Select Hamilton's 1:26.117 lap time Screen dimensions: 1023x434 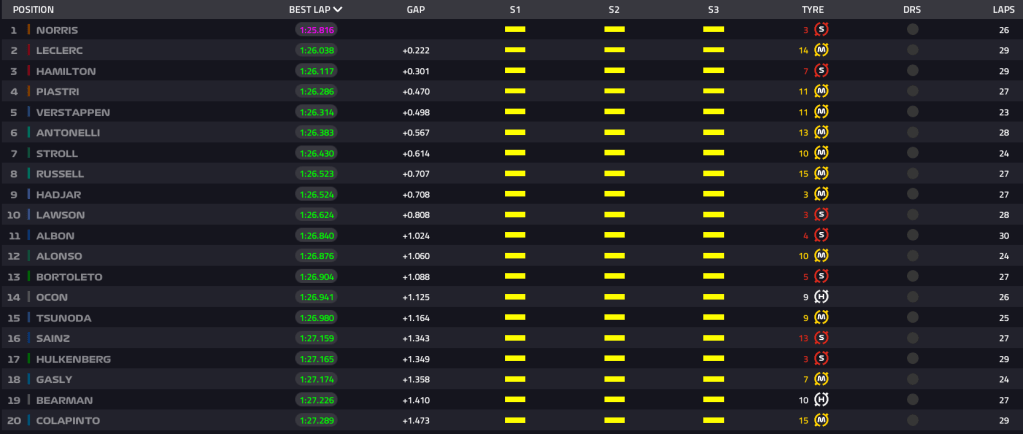tap(316, 70)
